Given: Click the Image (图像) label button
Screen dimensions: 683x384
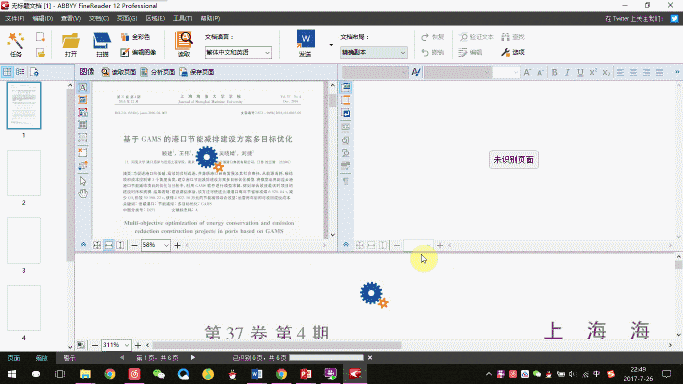Looking at the screenshot, I should tap(87, 72).
